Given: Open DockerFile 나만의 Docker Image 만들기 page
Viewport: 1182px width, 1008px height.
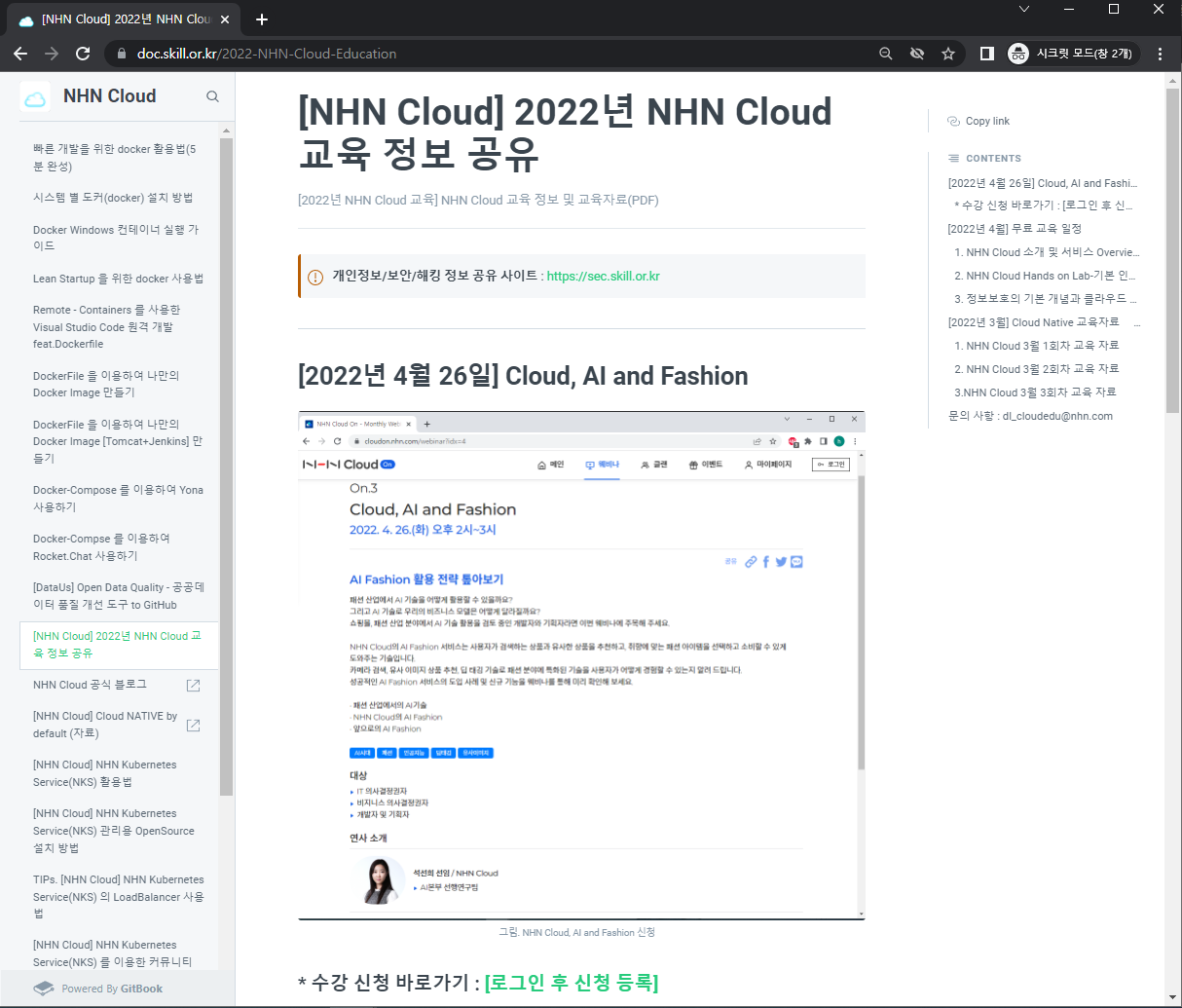Looking at the screenshot, I should 118,384.
